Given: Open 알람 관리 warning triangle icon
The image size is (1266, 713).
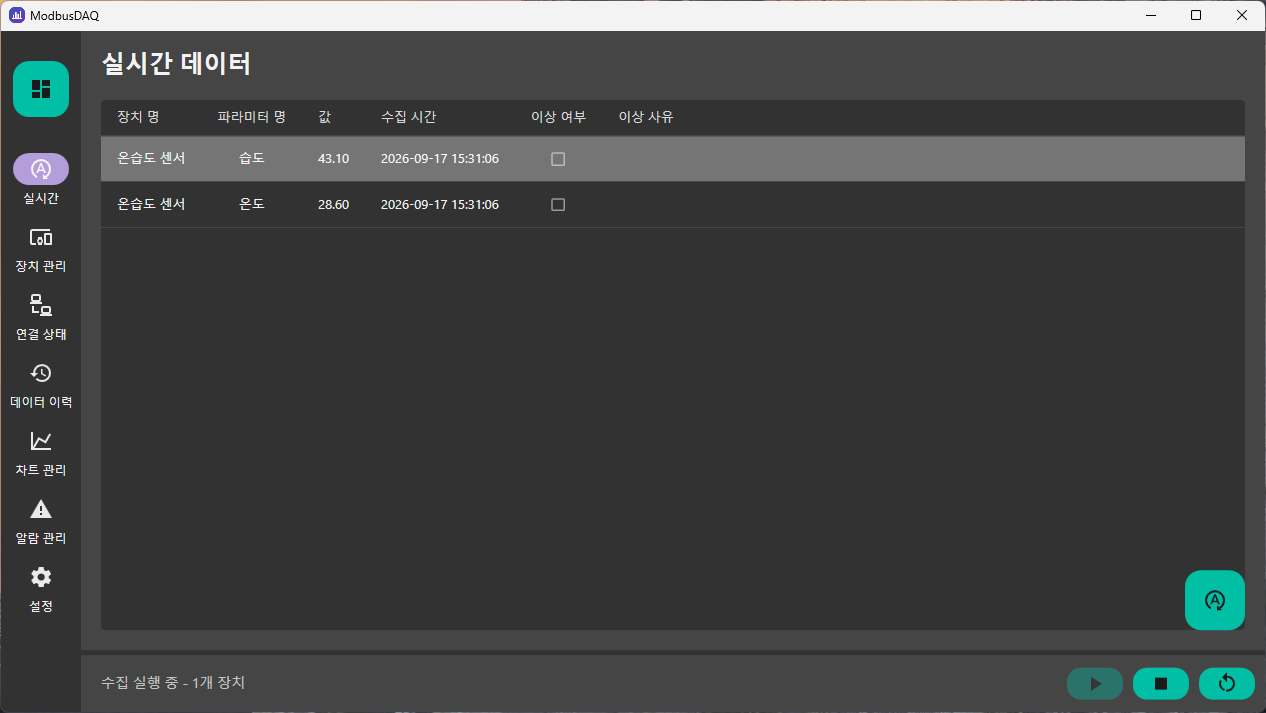Looking at the screenshot, I should tap(41, 509).
